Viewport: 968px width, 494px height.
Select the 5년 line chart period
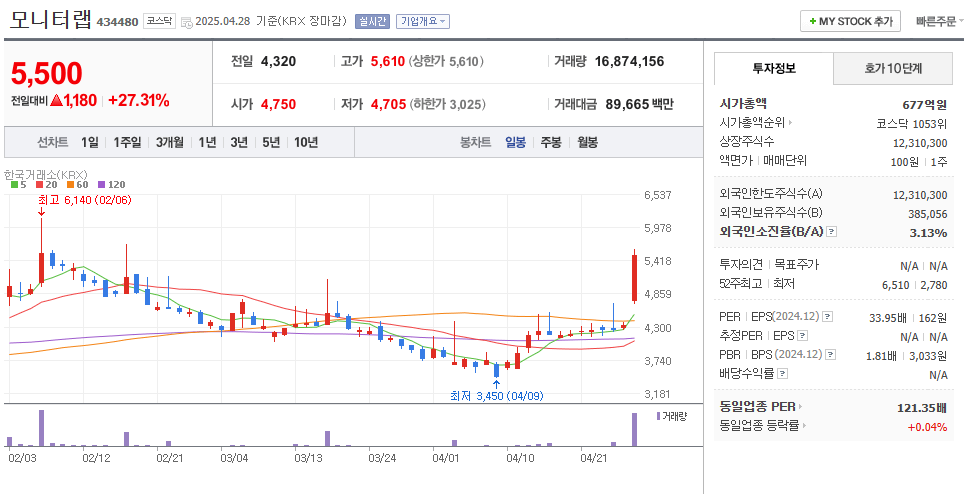point(271,142)
